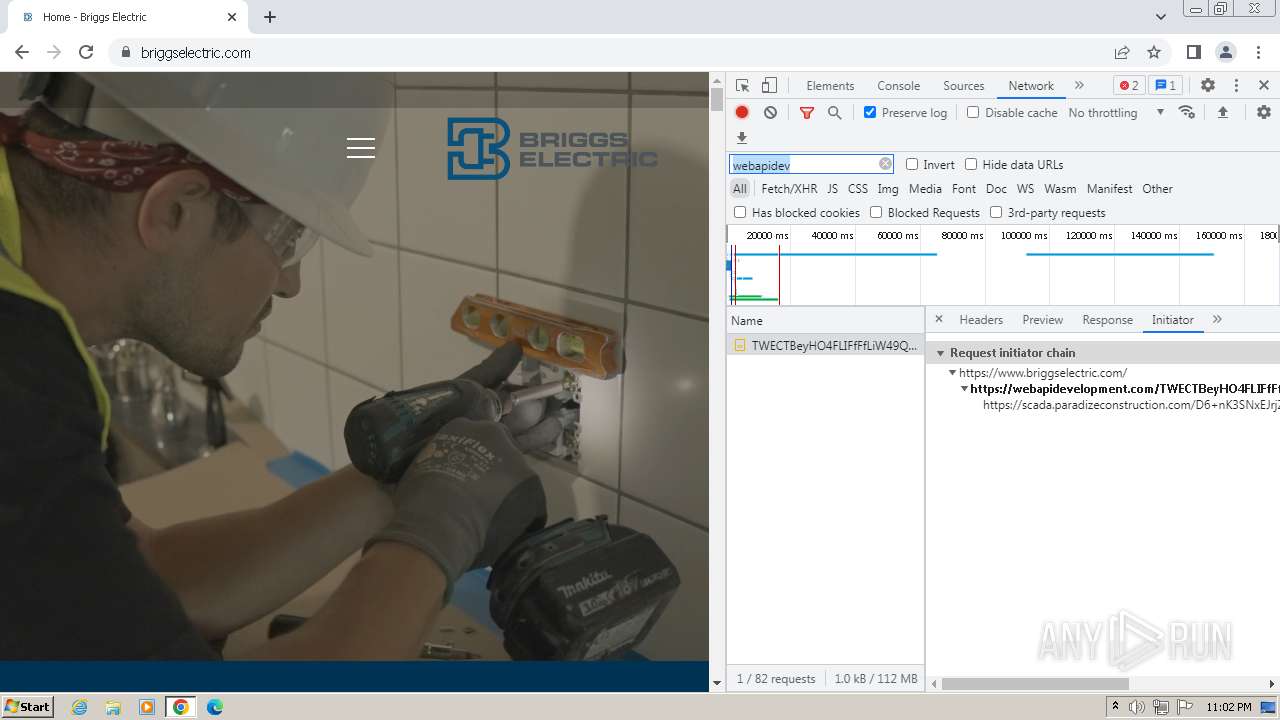Select the TWECTBeyHO4FLIFfFf request row

click(825, 345)
